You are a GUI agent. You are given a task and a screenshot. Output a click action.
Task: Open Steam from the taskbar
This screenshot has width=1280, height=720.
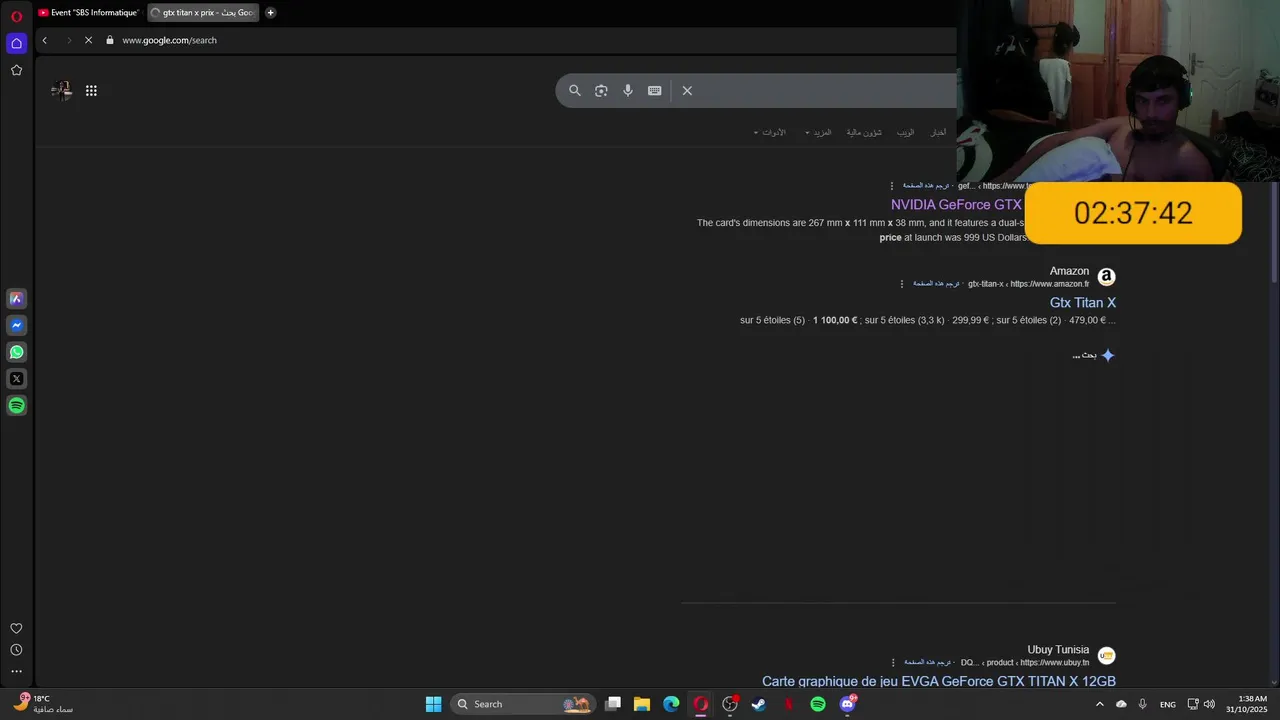click(759, 704)
